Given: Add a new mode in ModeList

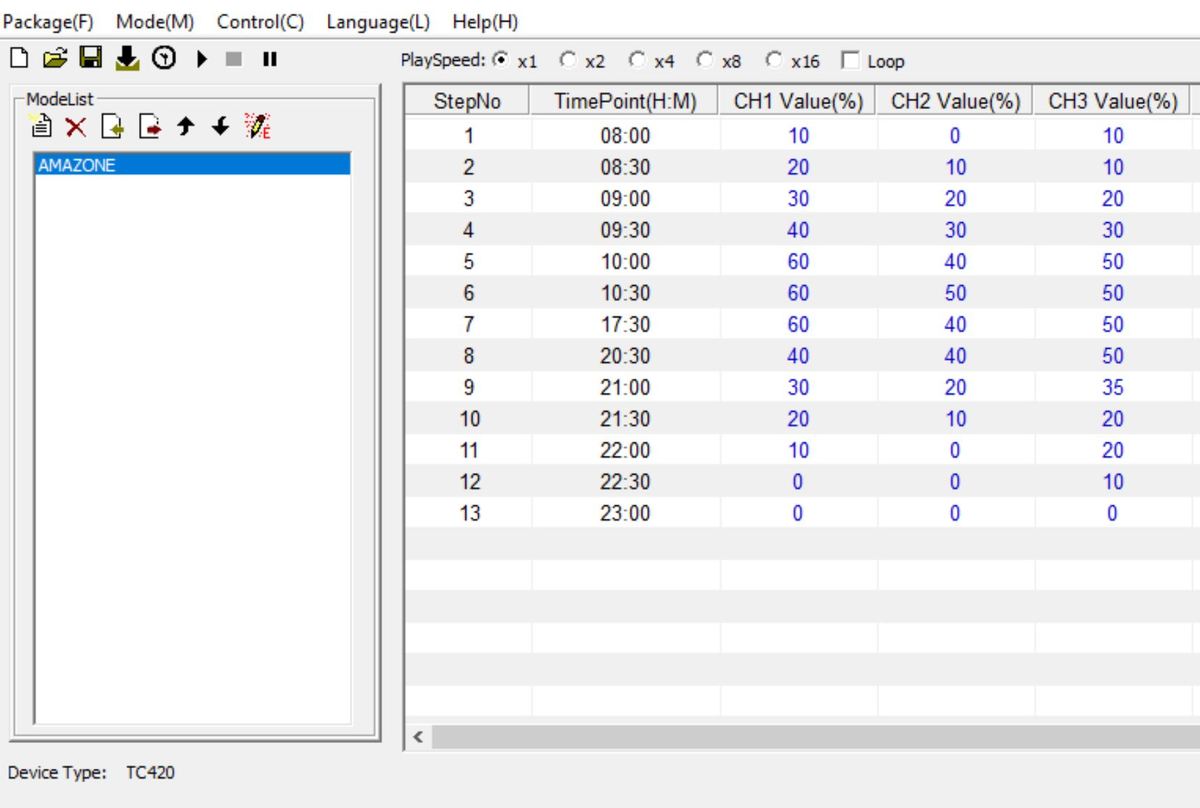Looking at the screenshot, I should [40, 125].
